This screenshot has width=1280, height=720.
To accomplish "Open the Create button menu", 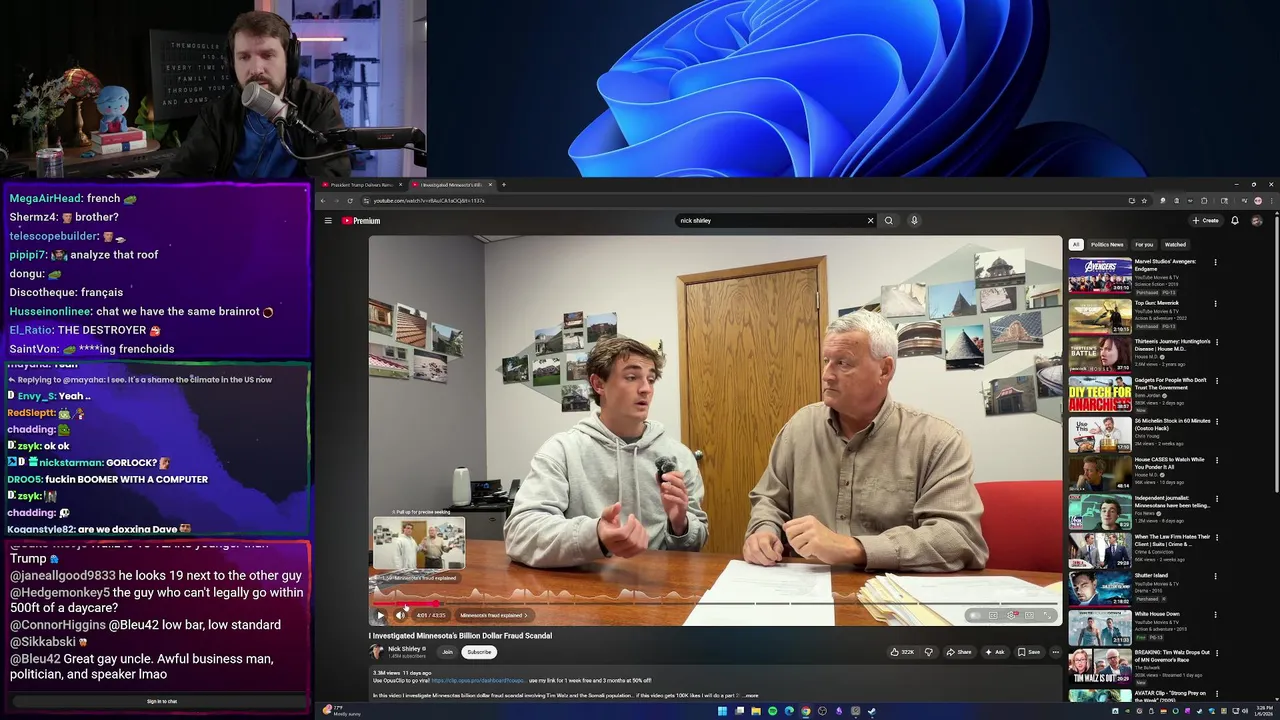I will 1205,220.
